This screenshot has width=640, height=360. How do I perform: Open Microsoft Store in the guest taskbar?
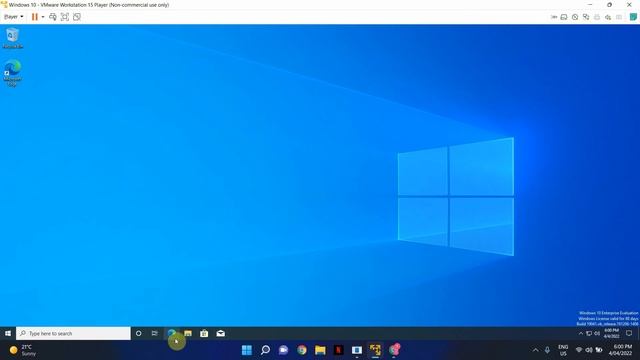click(x=204, y=333)
